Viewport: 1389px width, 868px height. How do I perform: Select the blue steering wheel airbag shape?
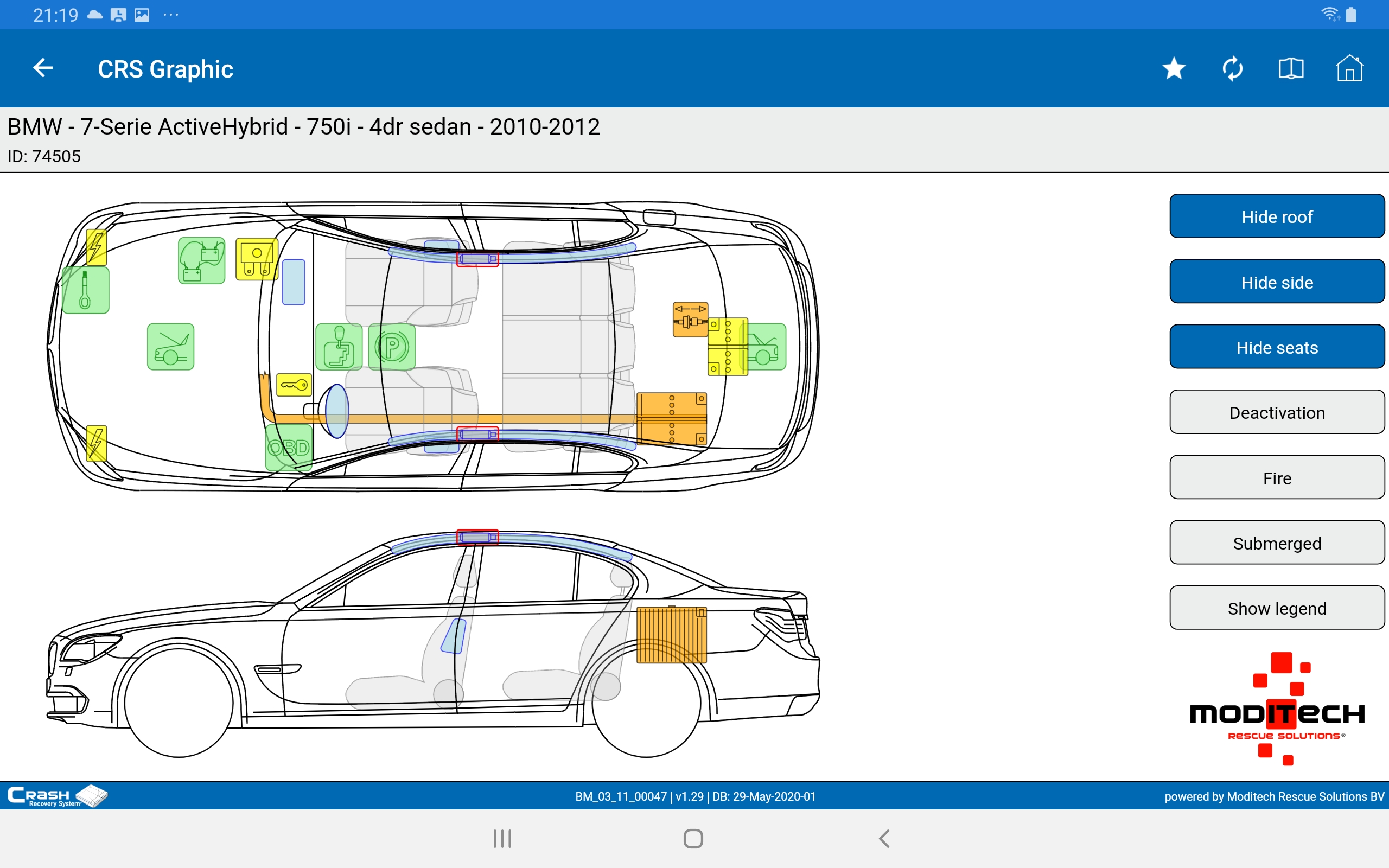click(x=337, y=411)
